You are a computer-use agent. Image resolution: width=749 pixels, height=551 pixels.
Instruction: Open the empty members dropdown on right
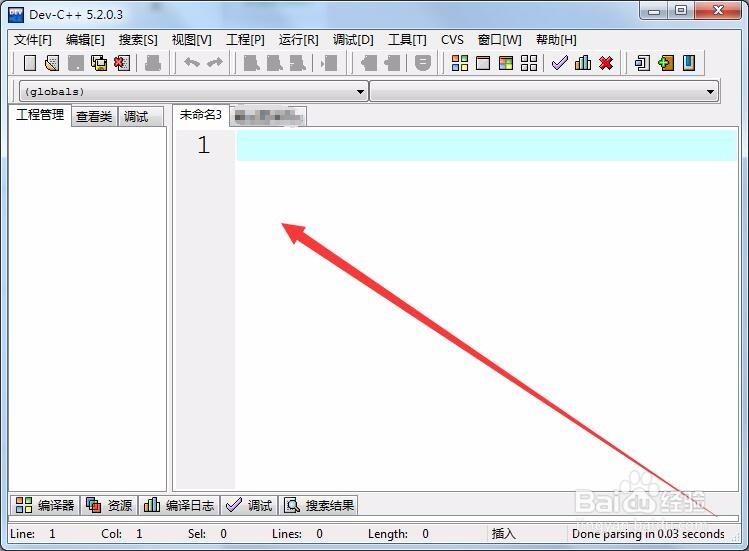coord(544,91)
